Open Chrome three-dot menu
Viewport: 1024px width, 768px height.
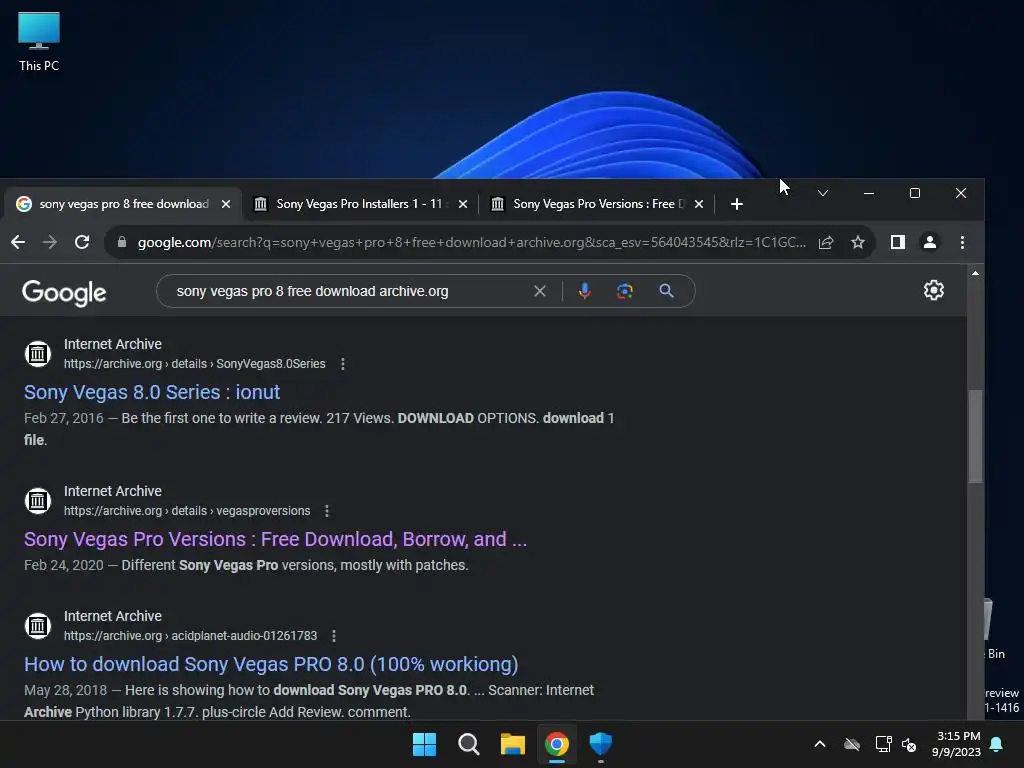point(962,242)
